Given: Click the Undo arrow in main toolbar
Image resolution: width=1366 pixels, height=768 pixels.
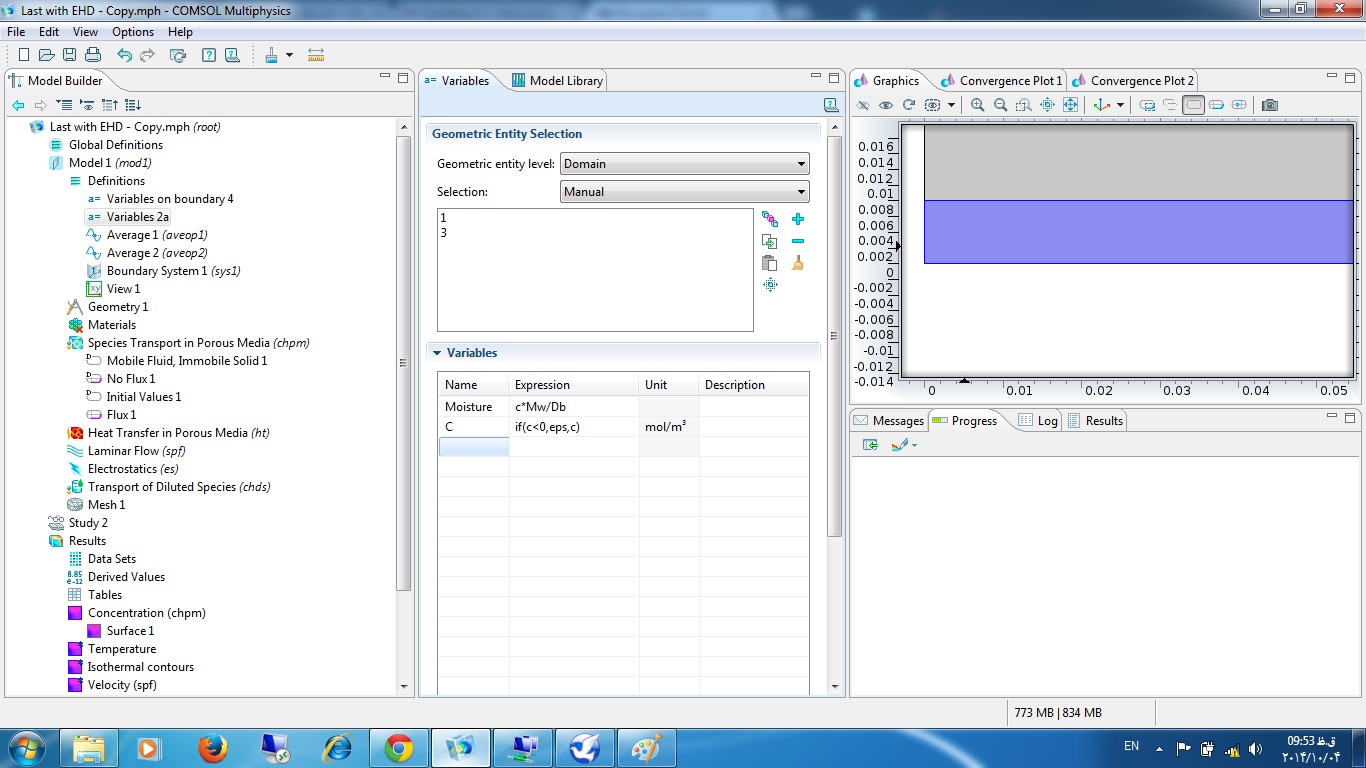Looking at the screenshot, I should coord(124,55).
